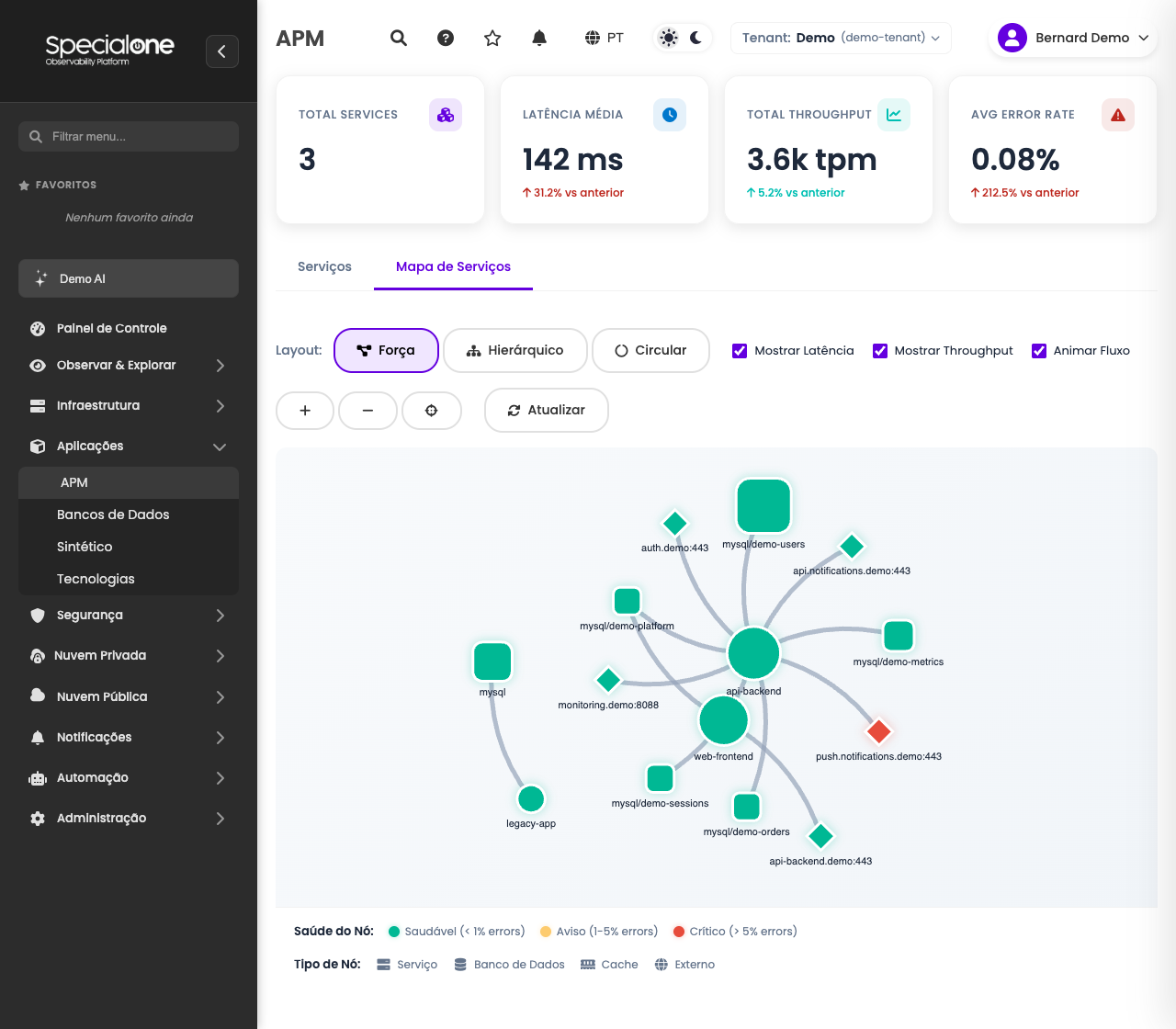The height and width of the screenshot is (1029, 1176).
Task: Recenter the map with crosshair button
Action: [432, 411]
